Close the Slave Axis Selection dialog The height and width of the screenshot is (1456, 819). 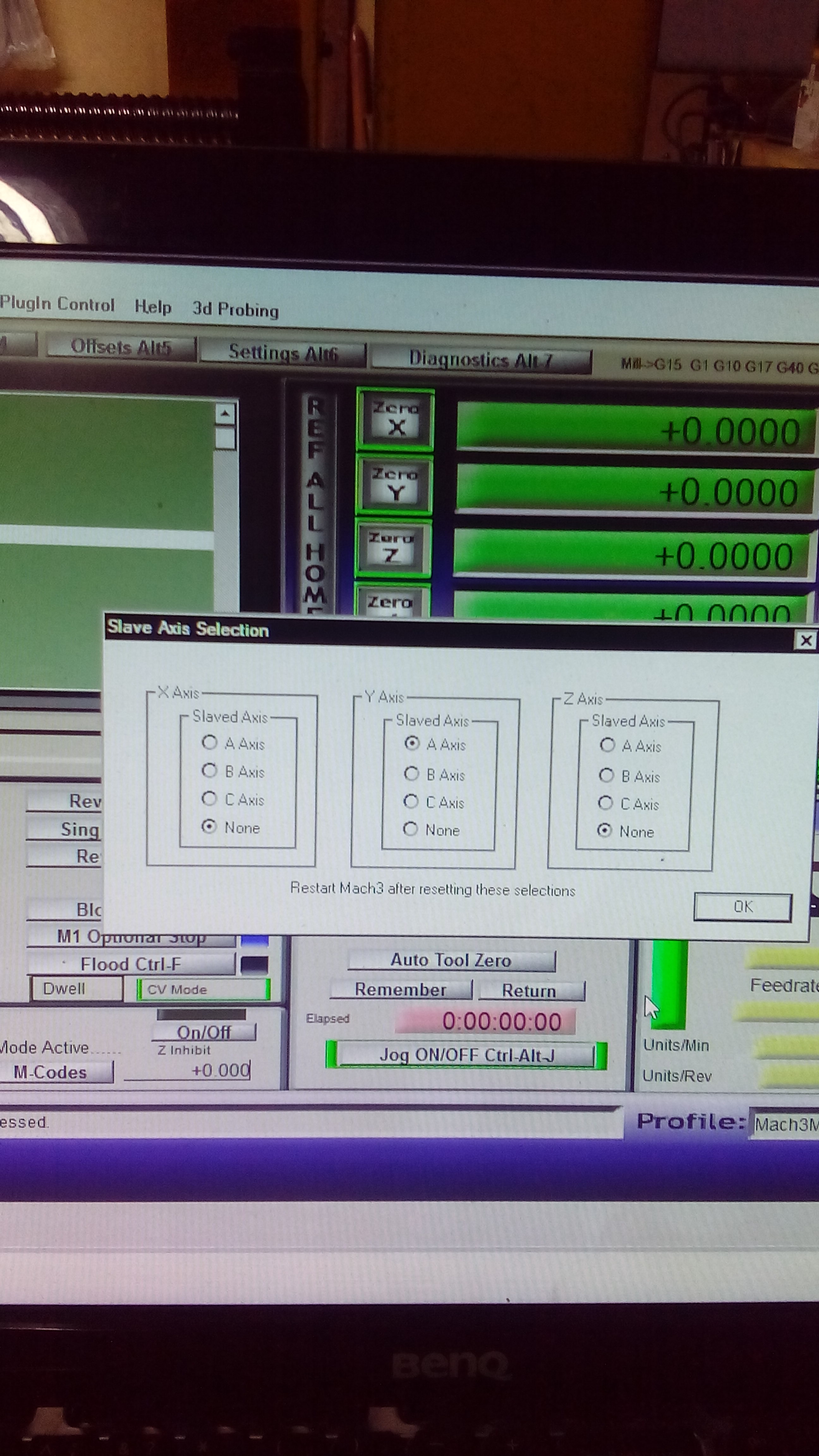click(x=805, y=640)
